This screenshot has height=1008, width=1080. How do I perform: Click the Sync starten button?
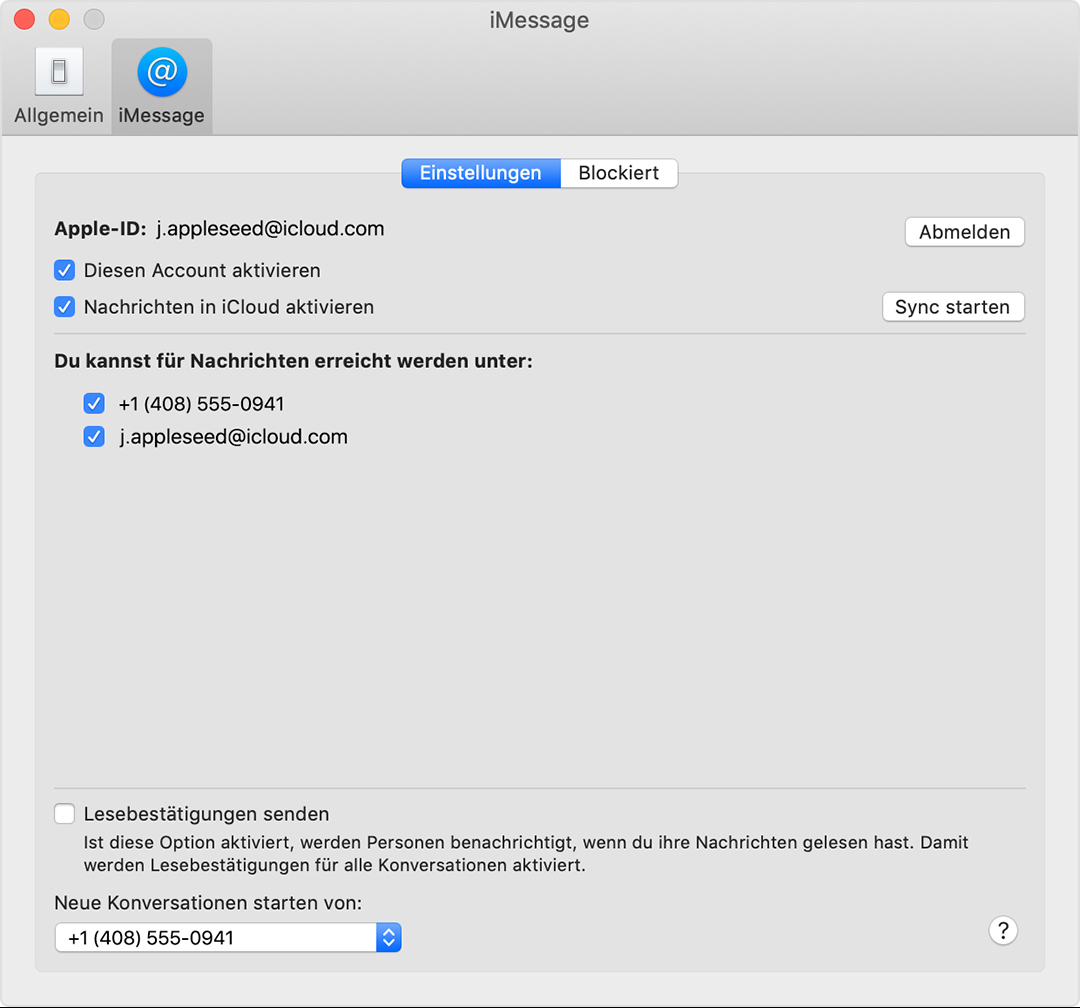pos(953,307)
